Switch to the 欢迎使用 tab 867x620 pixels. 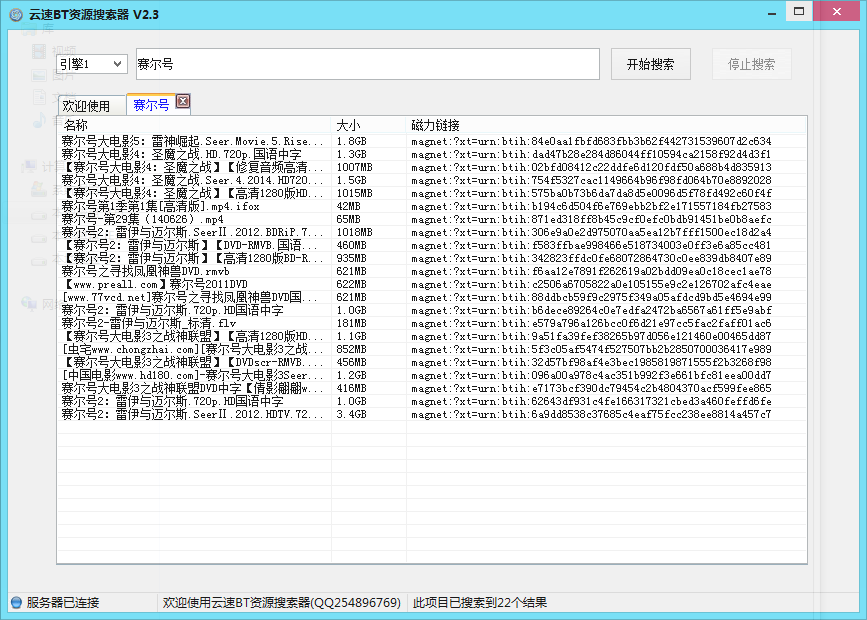86,106
